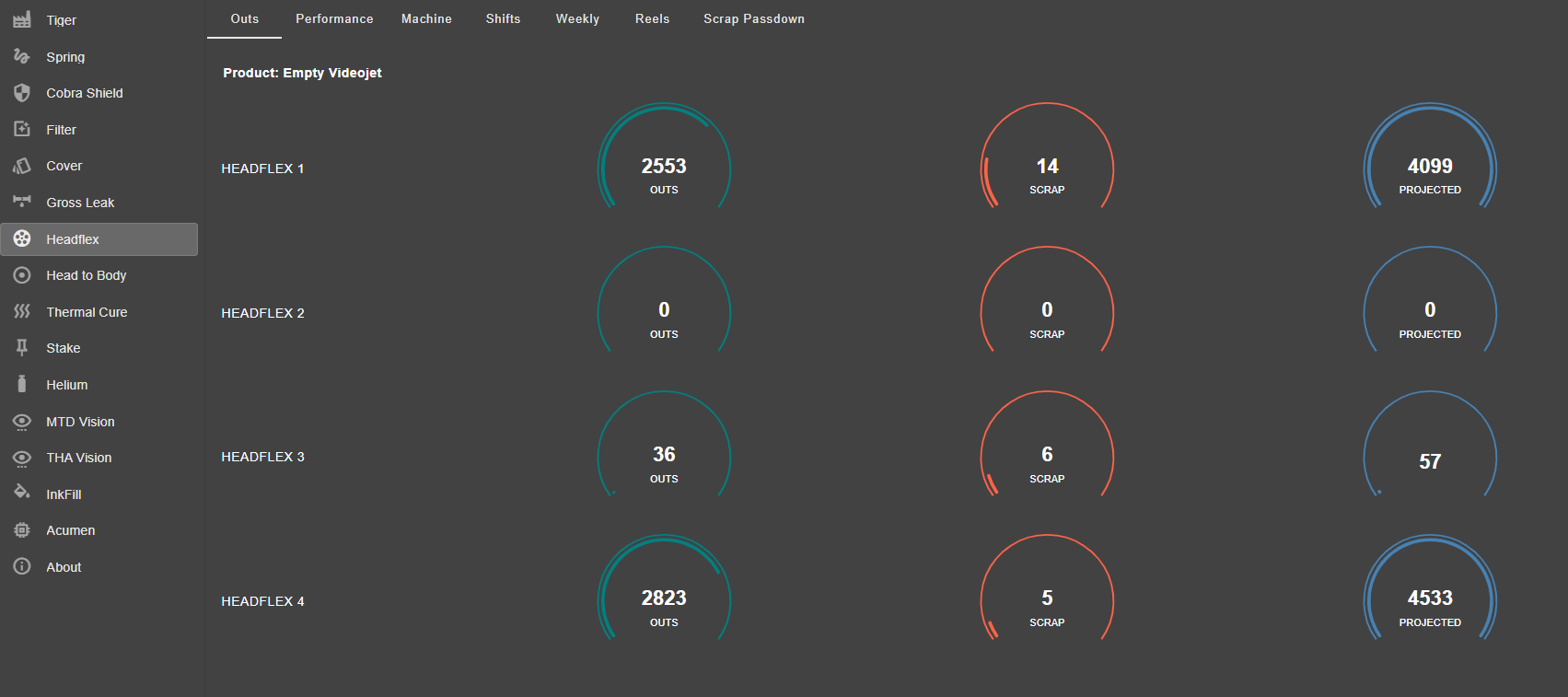Open the Weekly tab
This screenshot has height=697, width=1568.
tap(577, 18)
